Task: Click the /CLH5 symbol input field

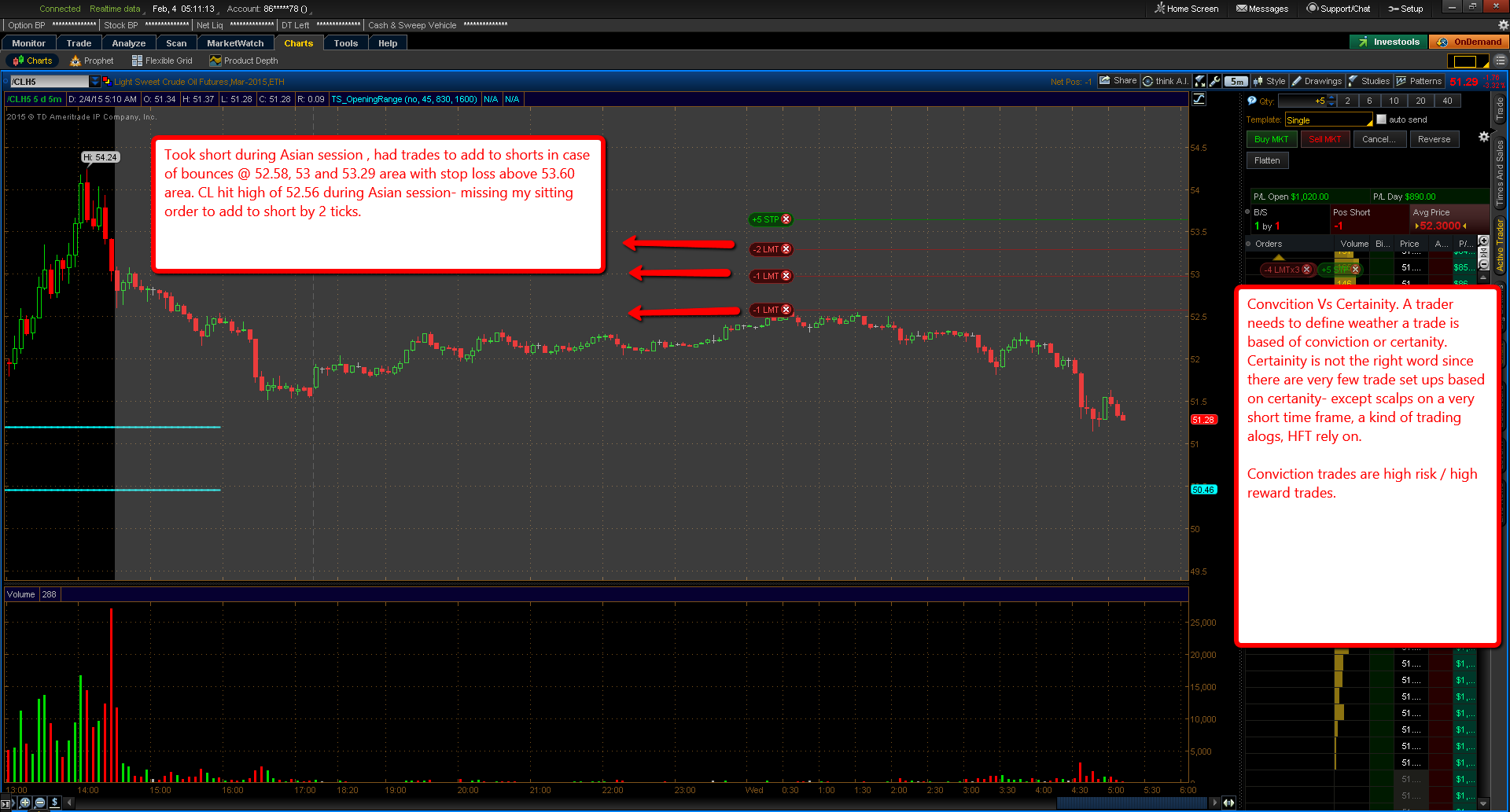Action: tap(50, 81)
